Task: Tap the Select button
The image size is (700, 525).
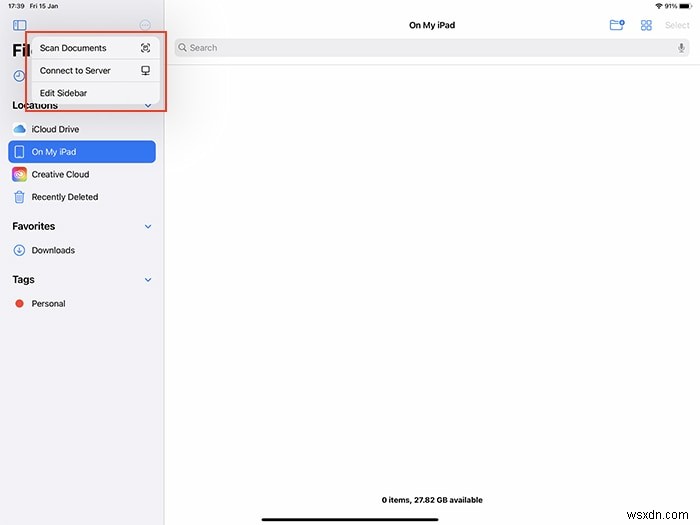Action: coord(677,25)
